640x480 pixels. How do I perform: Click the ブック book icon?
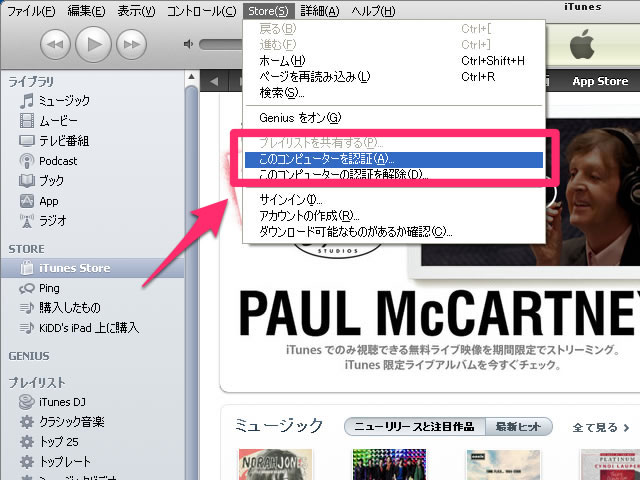(x=27, y=181)
